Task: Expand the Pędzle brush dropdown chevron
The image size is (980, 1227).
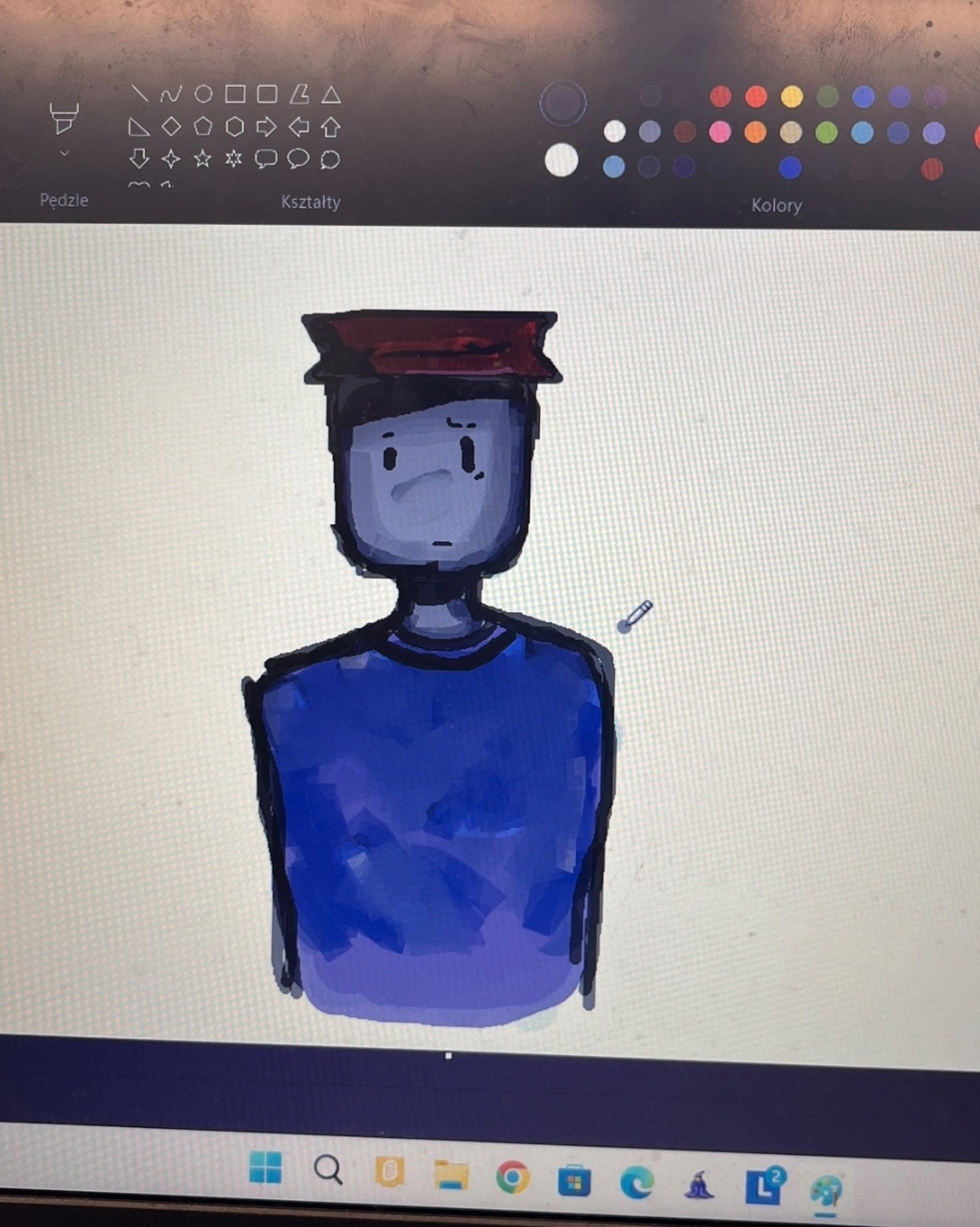Action: click(64, 153)
